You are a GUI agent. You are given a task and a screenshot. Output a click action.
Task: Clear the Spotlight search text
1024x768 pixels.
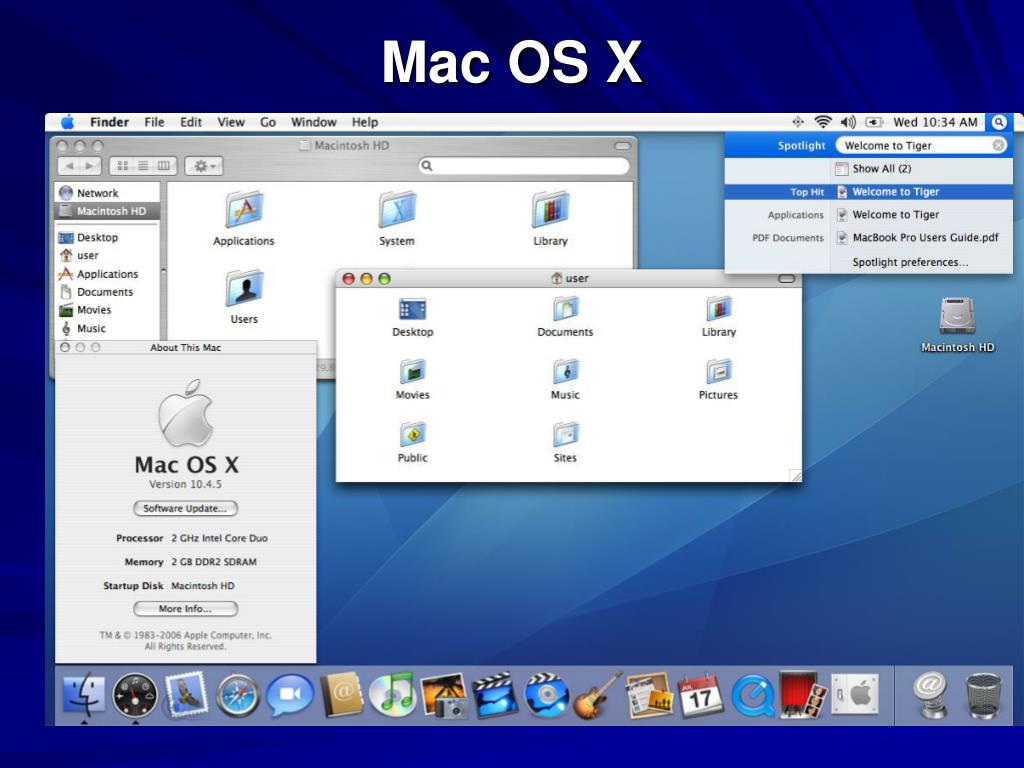999,145
